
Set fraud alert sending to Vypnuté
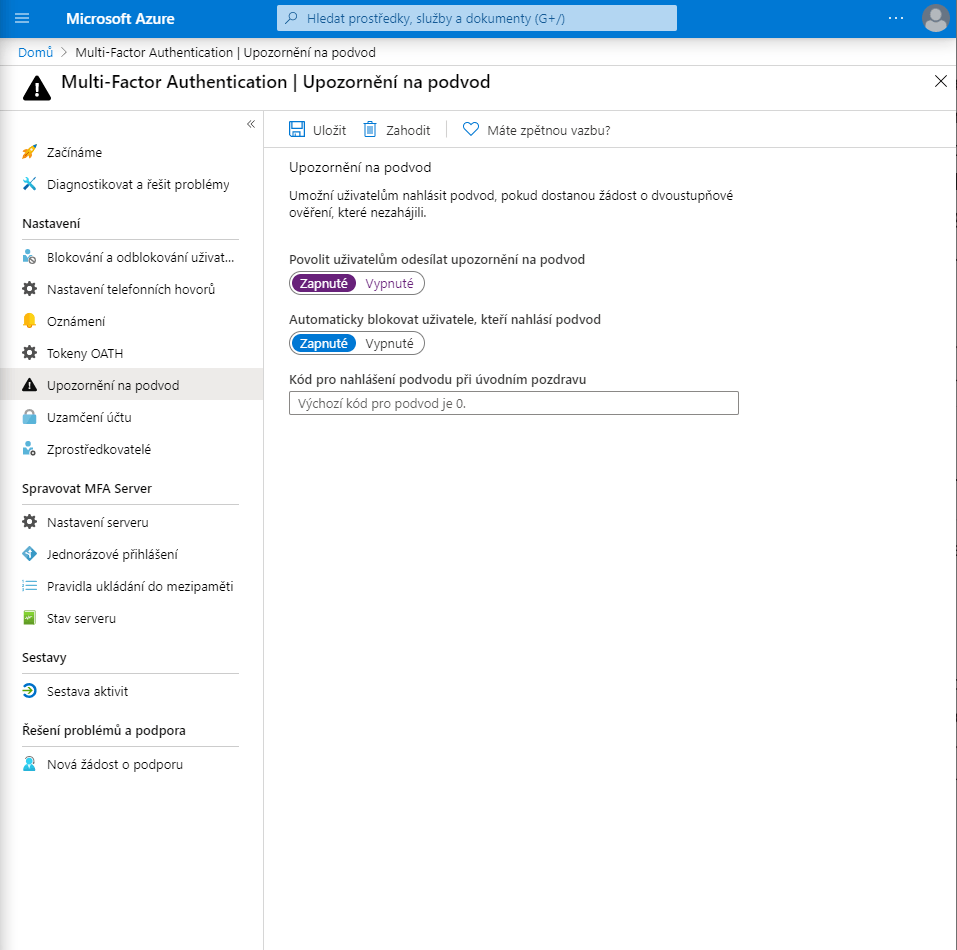(x=389, y=283)
